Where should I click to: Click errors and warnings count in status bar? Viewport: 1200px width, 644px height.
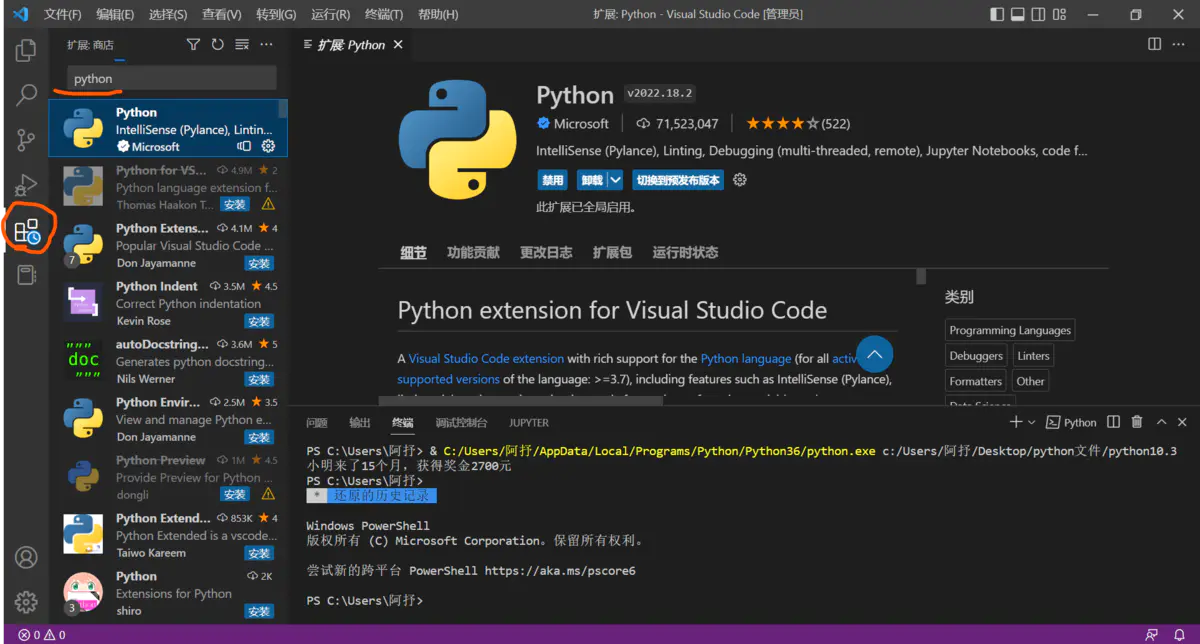(42, 635)
